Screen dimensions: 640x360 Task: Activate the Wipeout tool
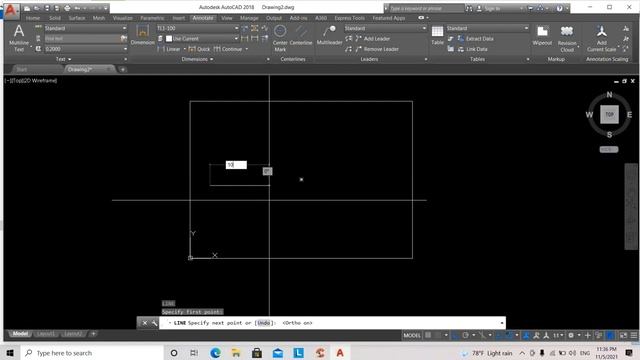click(542, 35)
